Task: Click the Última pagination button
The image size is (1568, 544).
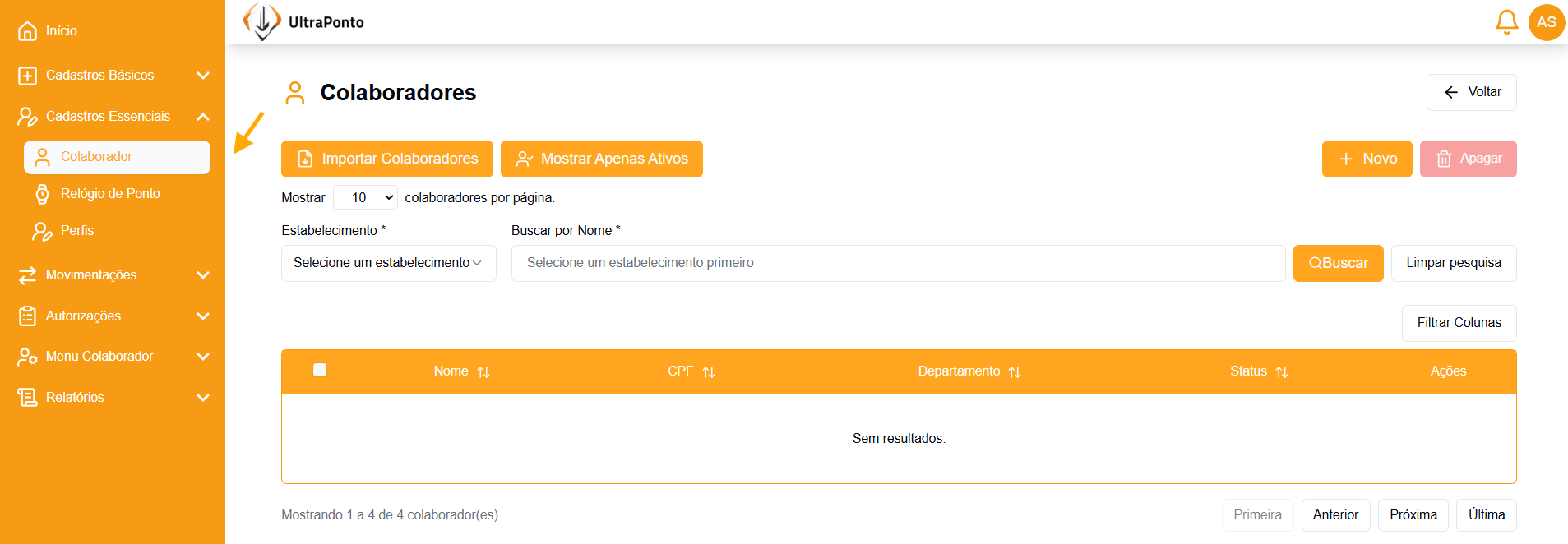Action: (x=1487, y=515)
